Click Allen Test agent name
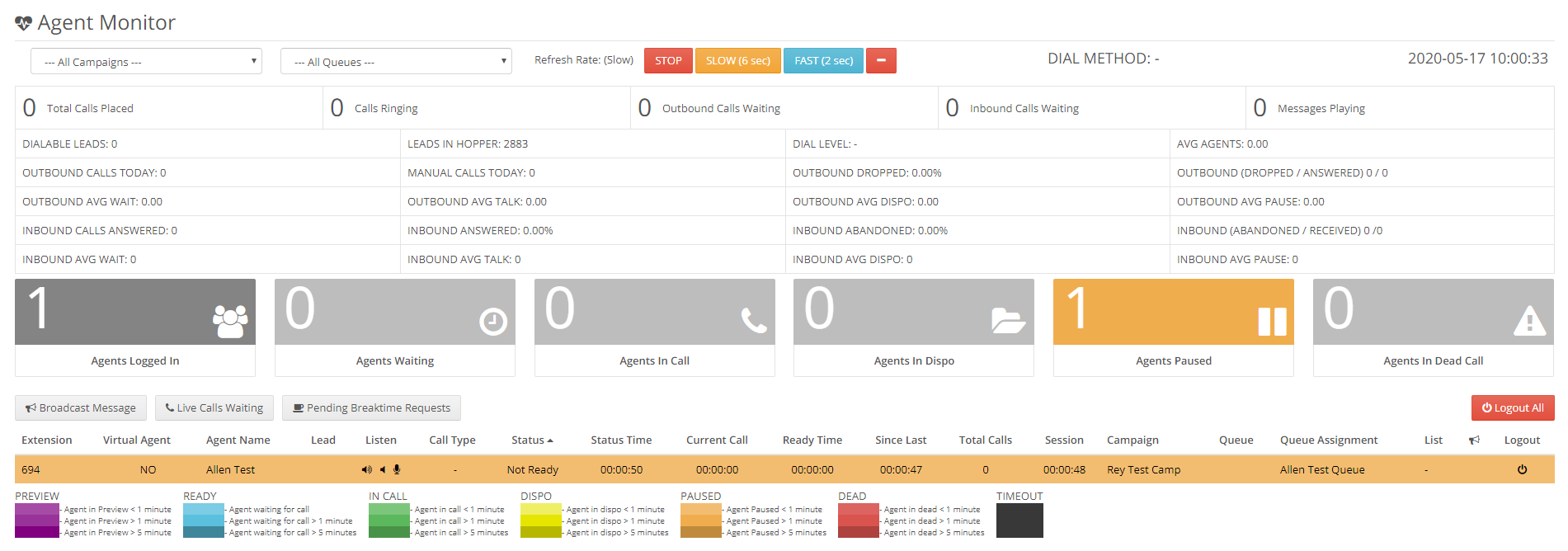This screenshot has height=551, width=1568. point(230,469)
